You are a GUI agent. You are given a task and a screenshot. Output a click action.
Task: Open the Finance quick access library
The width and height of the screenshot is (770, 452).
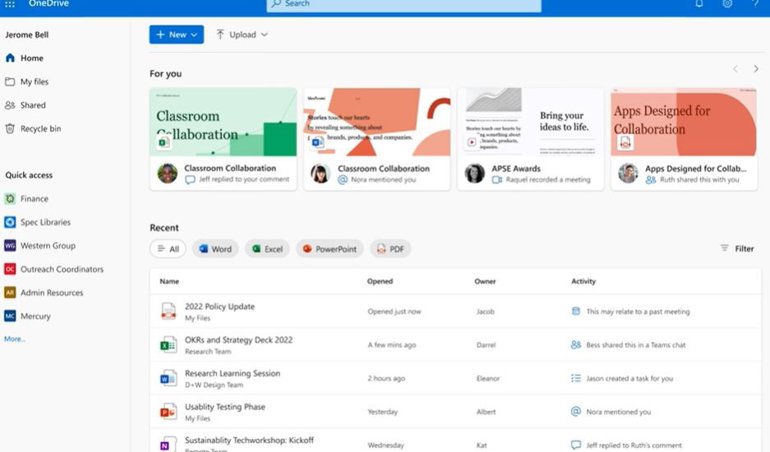[34, 199]
